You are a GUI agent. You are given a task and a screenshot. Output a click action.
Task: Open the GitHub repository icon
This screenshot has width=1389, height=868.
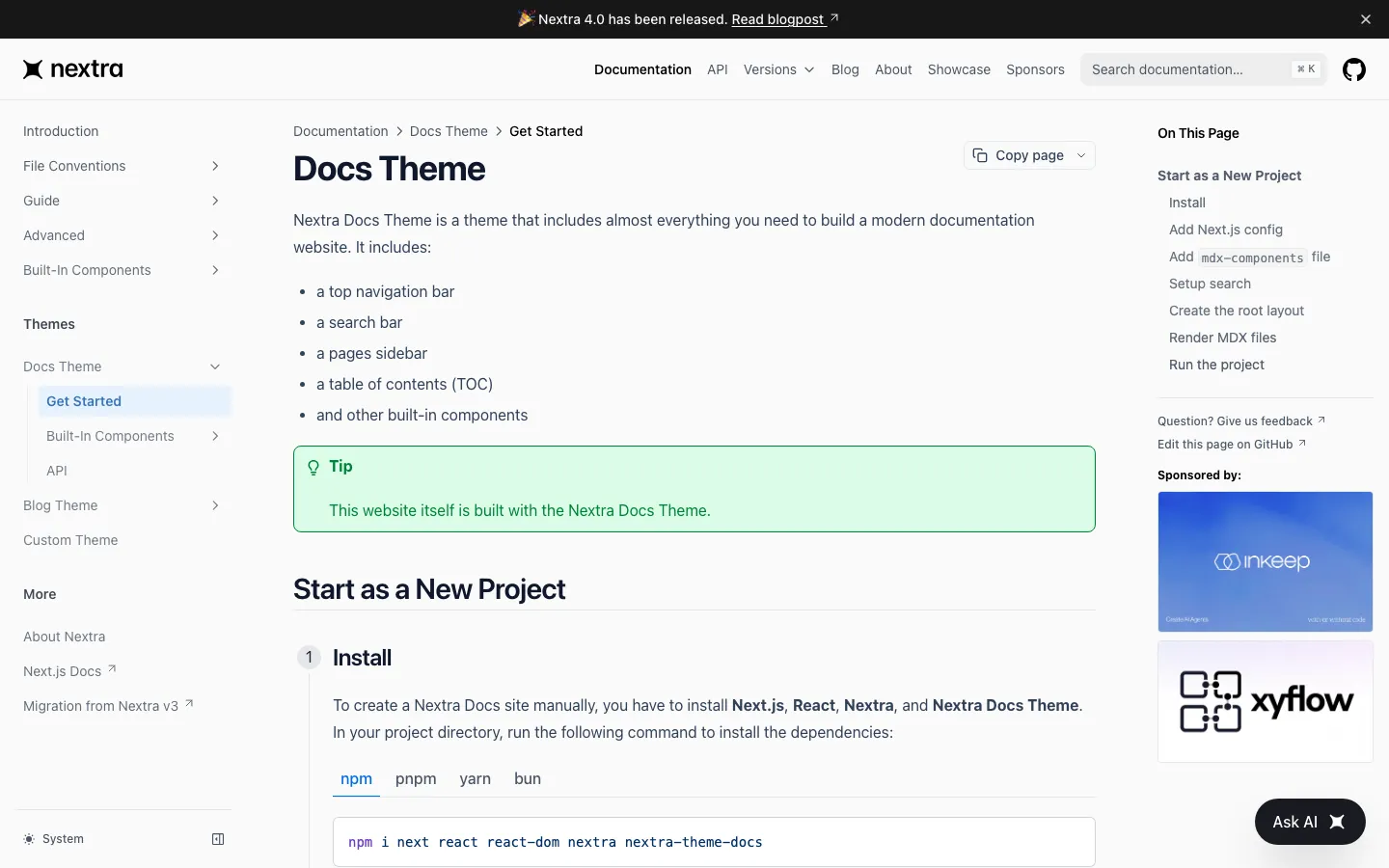(1354, 69)
